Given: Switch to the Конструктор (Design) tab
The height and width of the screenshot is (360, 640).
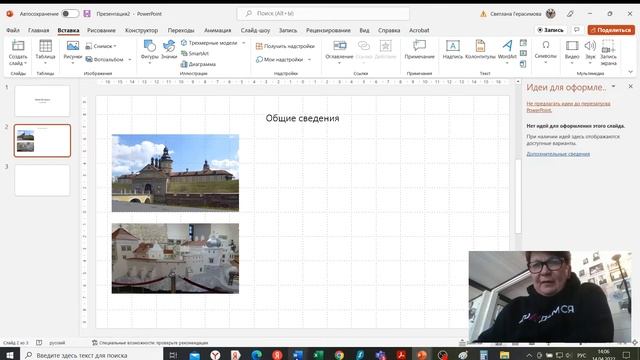Looking at the screenshot, I should coord(141,30).
